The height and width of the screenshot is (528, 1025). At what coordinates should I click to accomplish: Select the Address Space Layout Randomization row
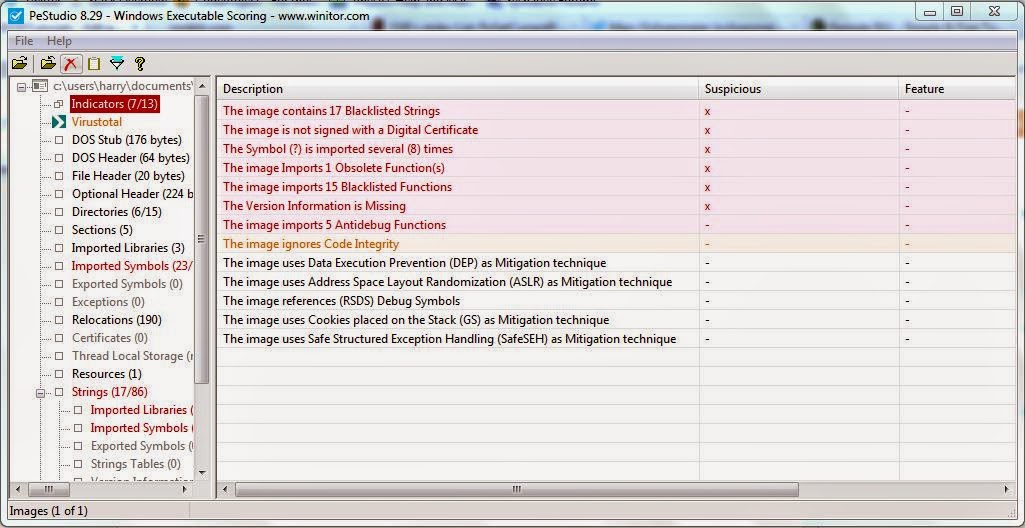click(616, 282)
